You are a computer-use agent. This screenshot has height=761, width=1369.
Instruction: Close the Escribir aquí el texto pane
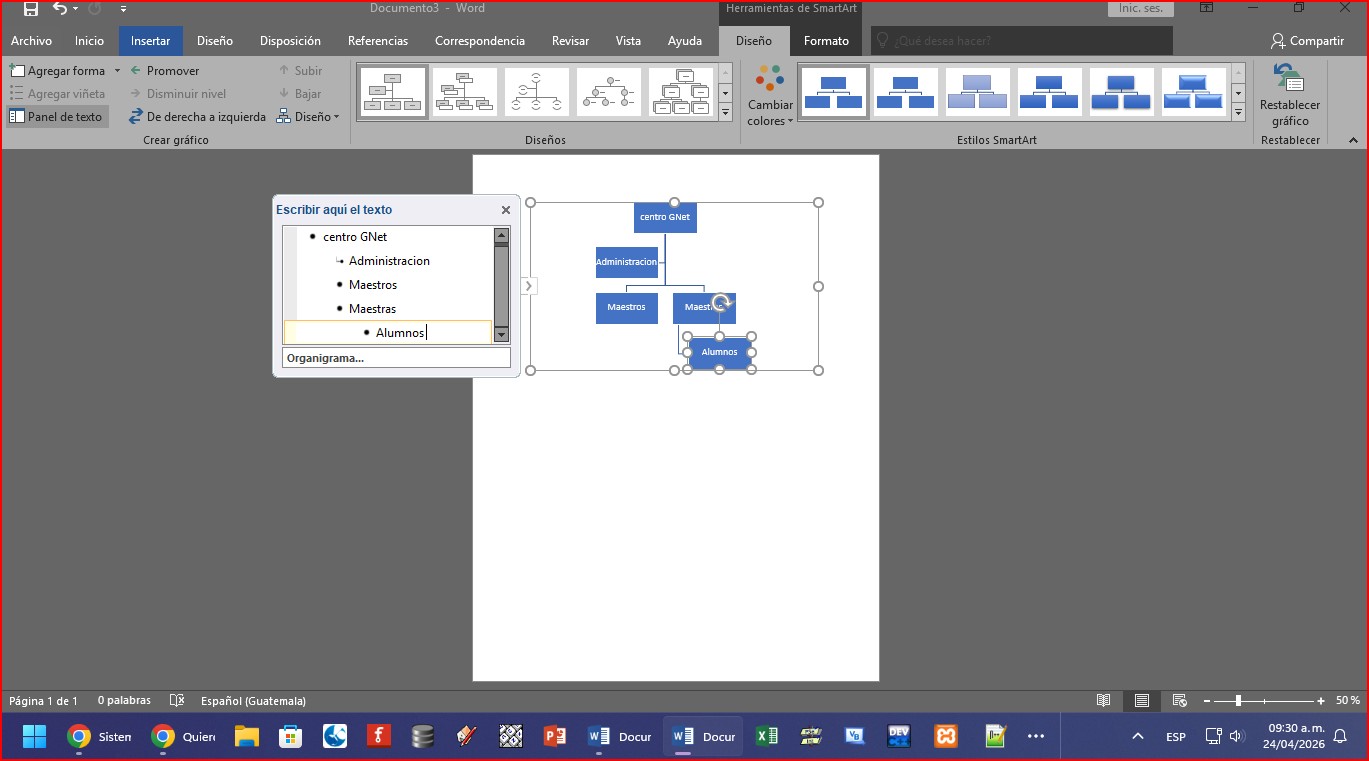pyautogui.click(x=505, y=210)
